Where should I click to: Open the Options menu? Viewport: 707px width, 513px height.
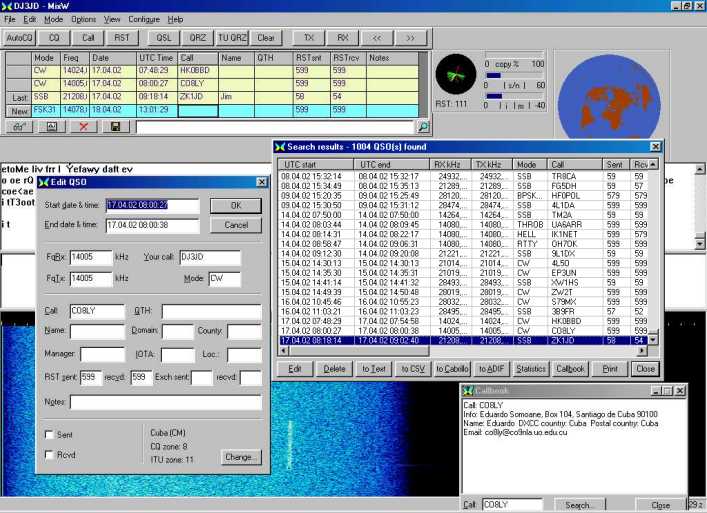[x=84, y=19]
